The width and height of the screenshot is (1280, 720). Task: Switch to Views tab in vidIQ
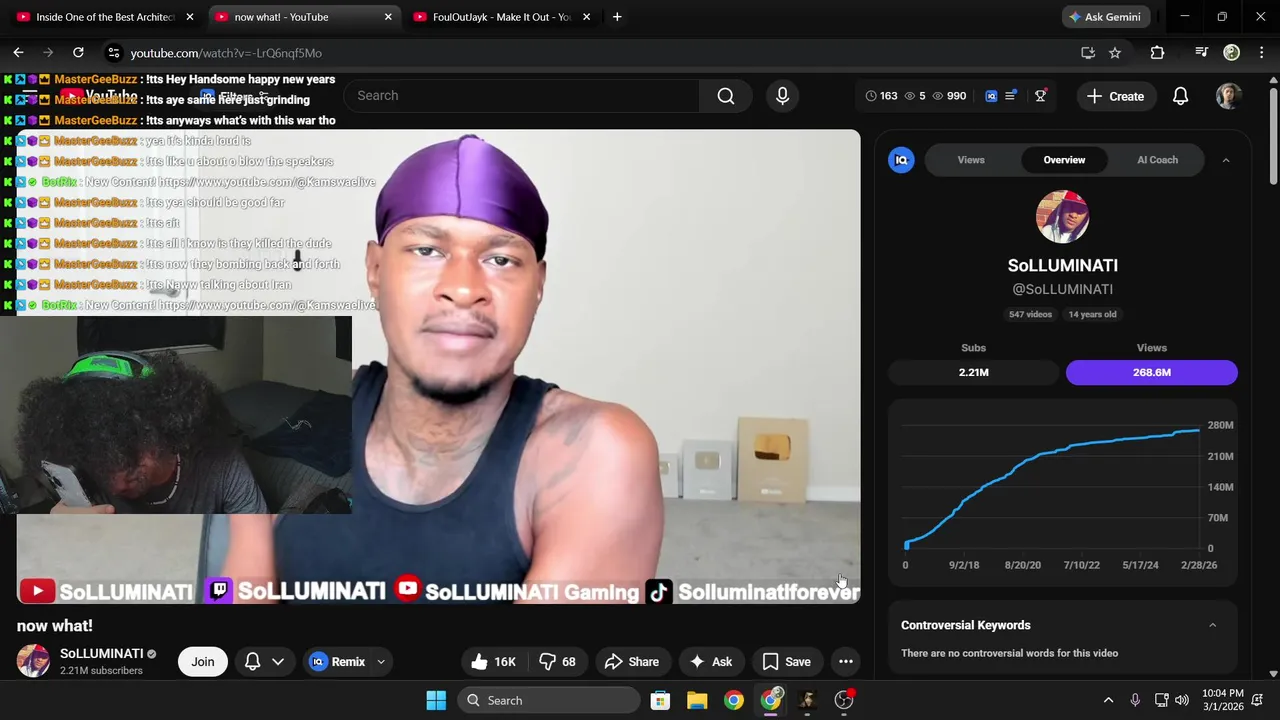click(x=971, y=160)
